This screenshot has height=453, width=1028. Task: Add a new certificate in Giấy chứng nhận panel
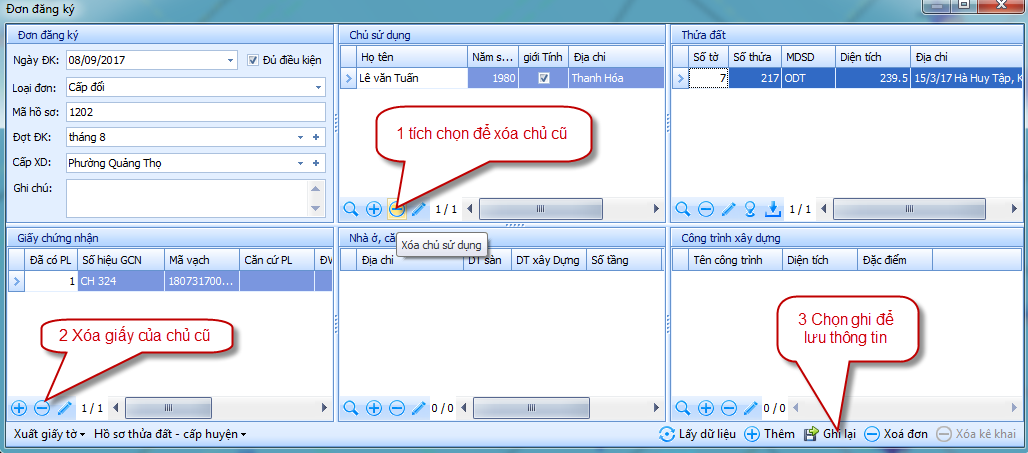(x=19, y=408)
